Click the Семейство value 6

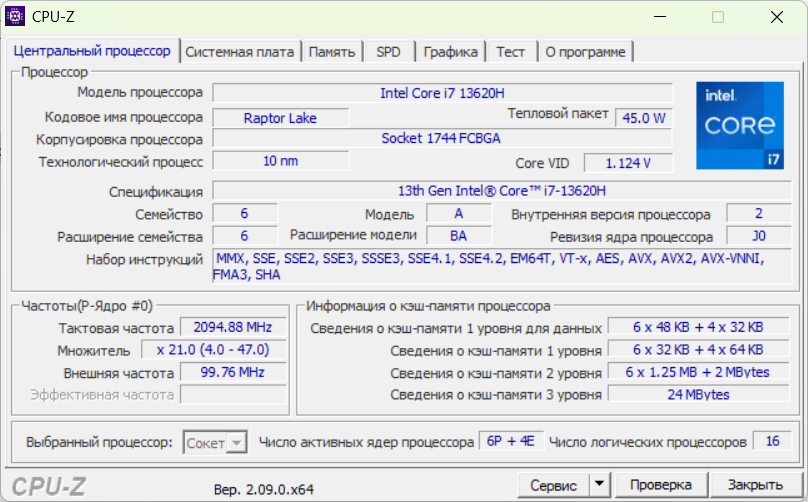(245, 213)
